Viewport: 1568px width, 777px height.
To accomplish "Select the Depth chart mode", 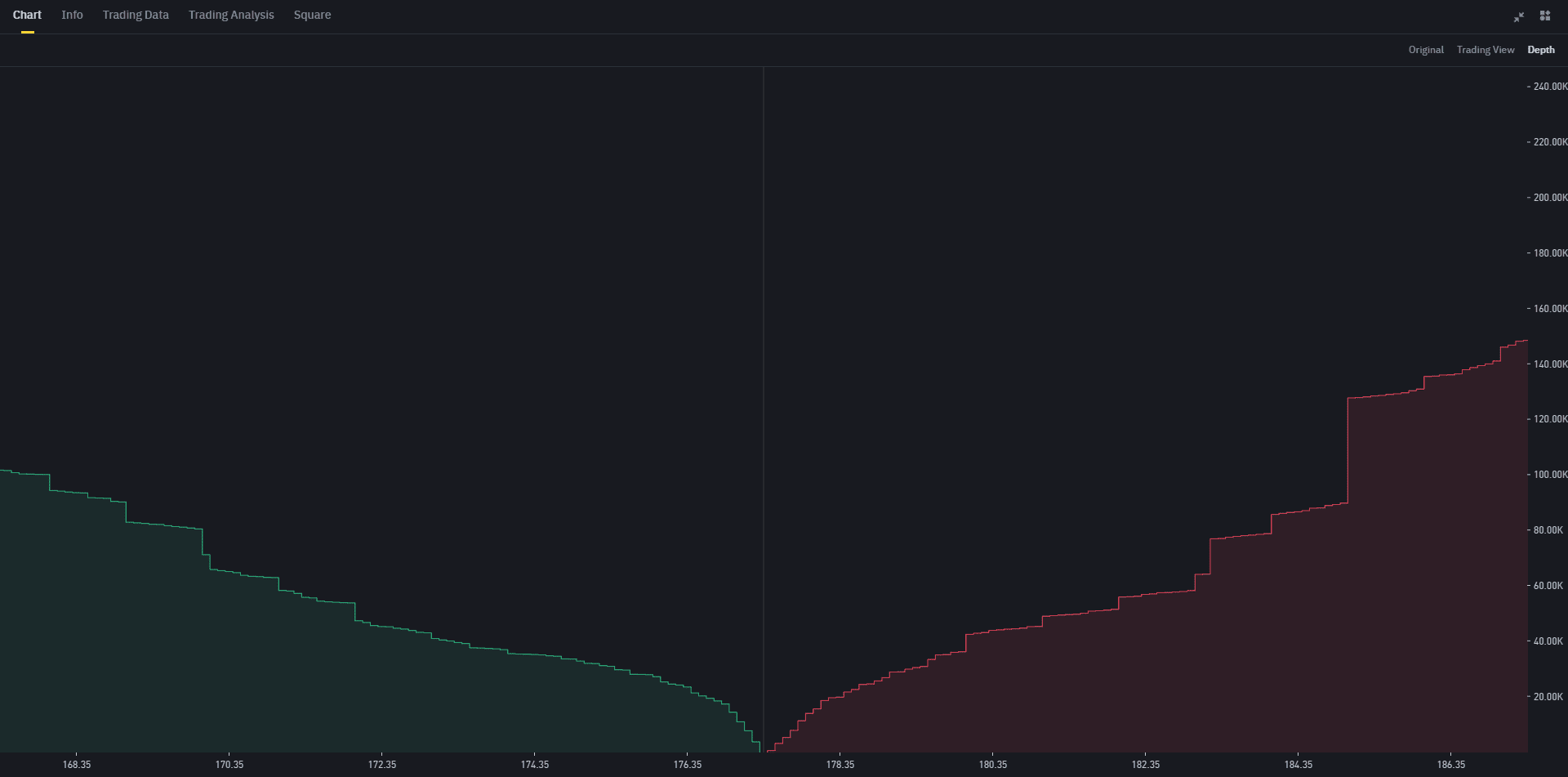I will 1541,50.
